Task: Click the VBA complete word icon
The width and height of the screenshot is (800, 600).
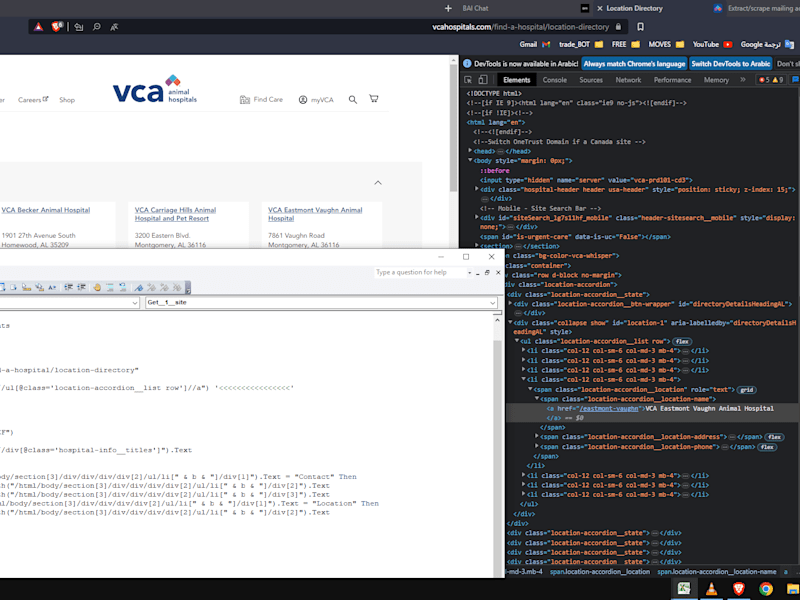Action: tap(52, 287)
